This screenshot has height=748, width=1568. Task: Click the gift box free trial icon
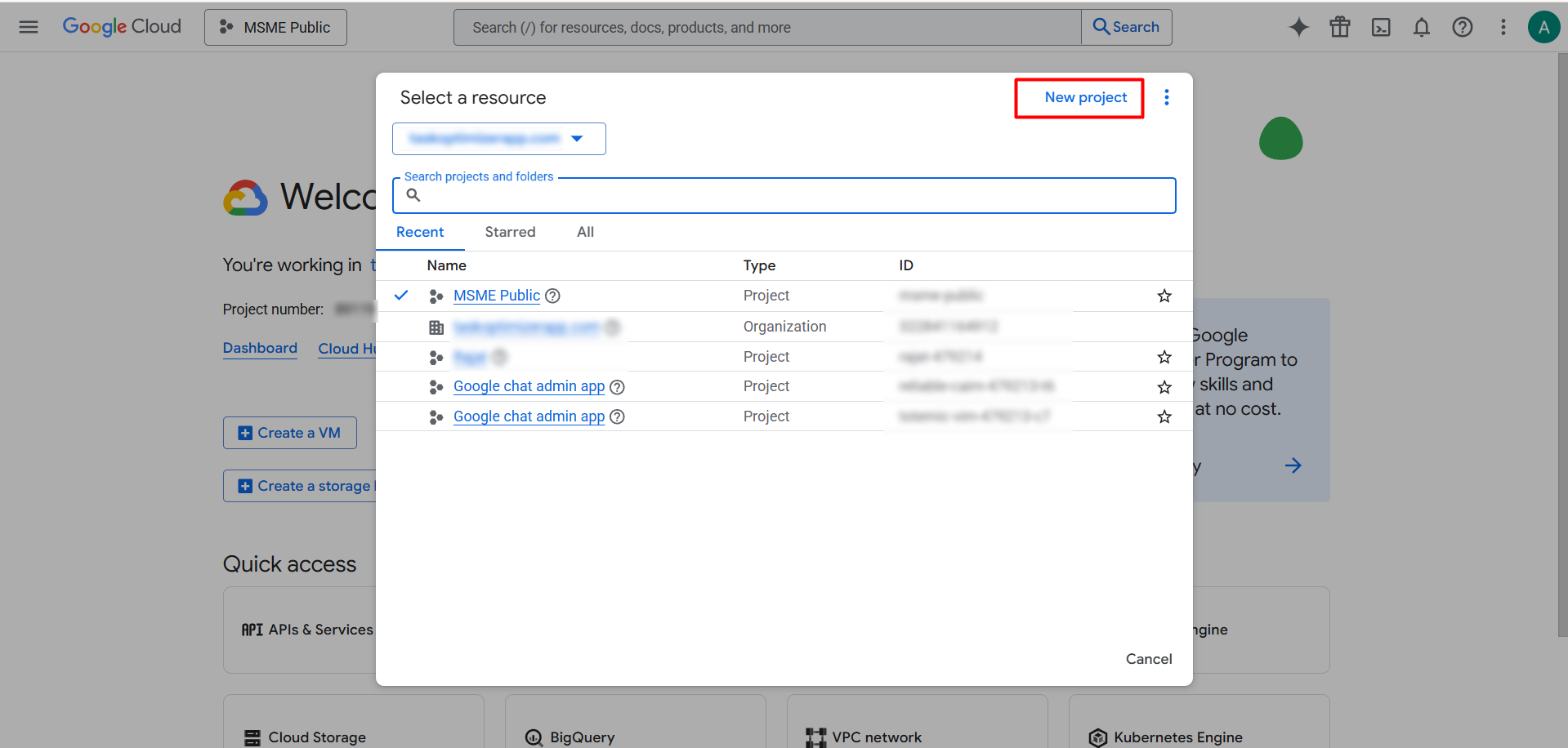click(x=1340, y=27)
